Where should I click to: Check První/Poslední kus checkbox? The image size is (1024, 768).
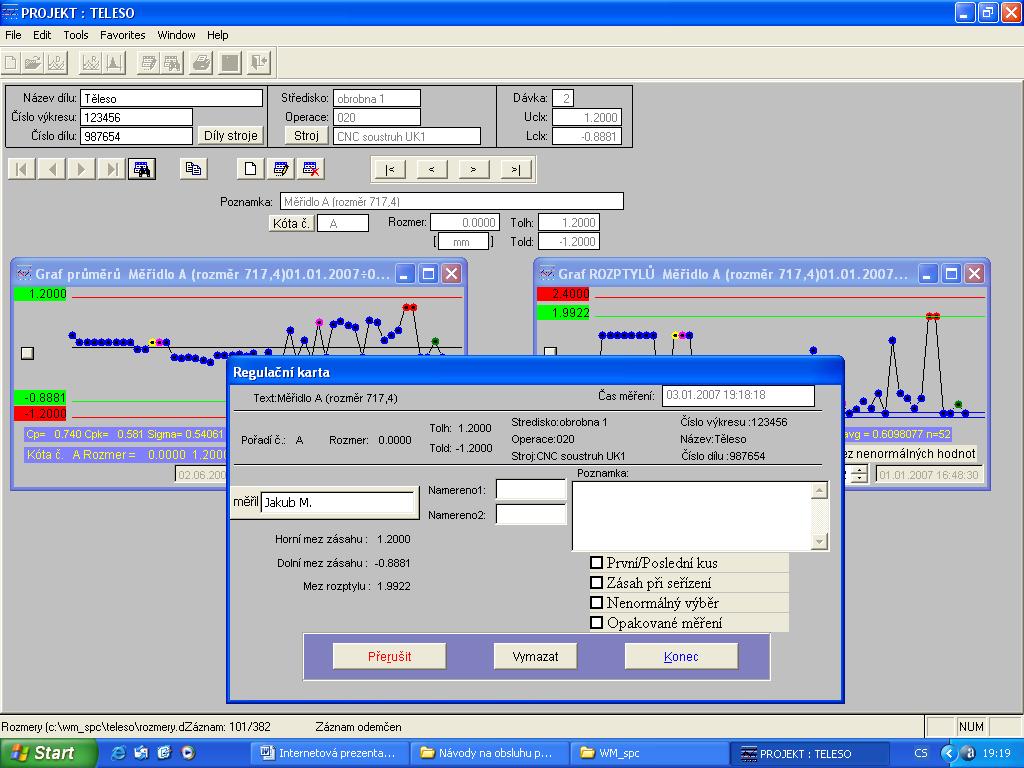[x=596, y=562]
